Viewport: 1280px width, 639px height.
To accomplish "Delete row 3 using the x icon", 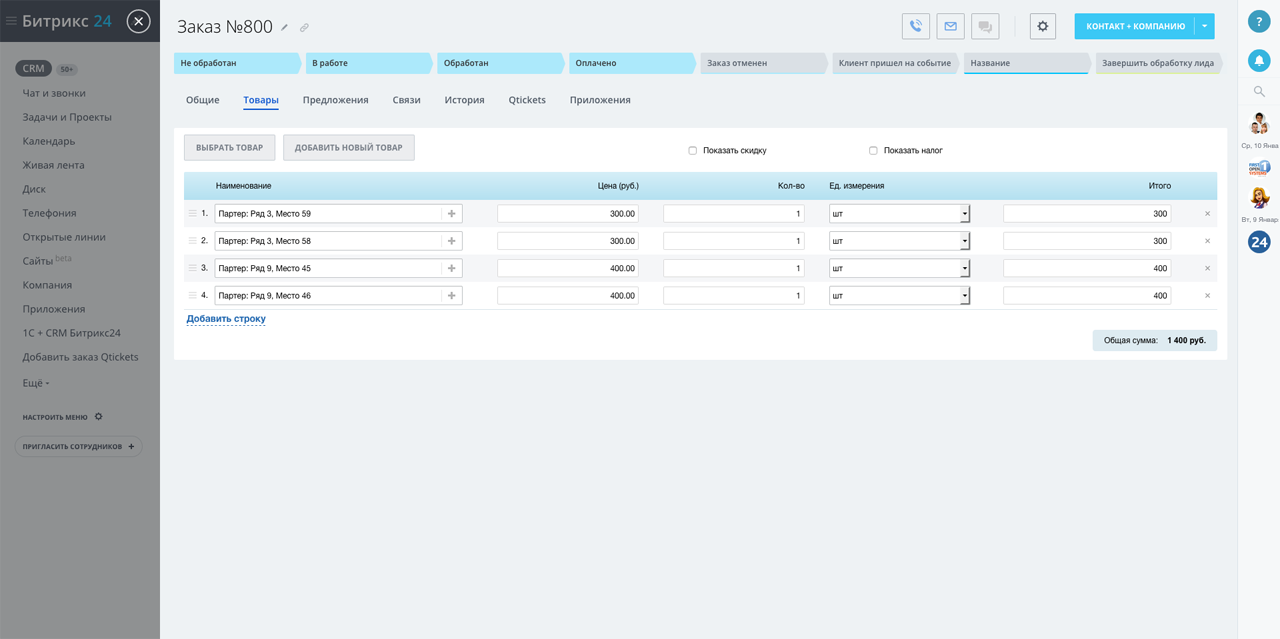I will click(x=1207, y=268).
